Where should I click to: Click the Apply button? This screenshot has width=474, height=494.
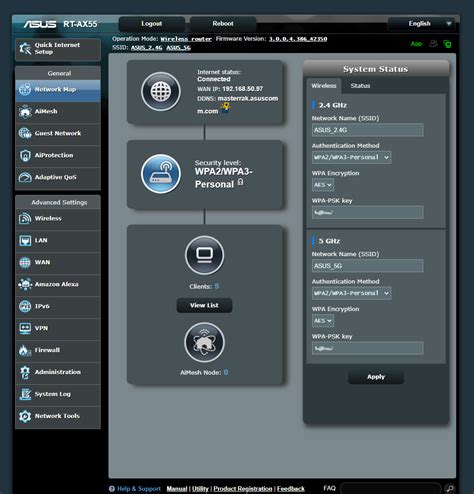click(x=376, y=377)
